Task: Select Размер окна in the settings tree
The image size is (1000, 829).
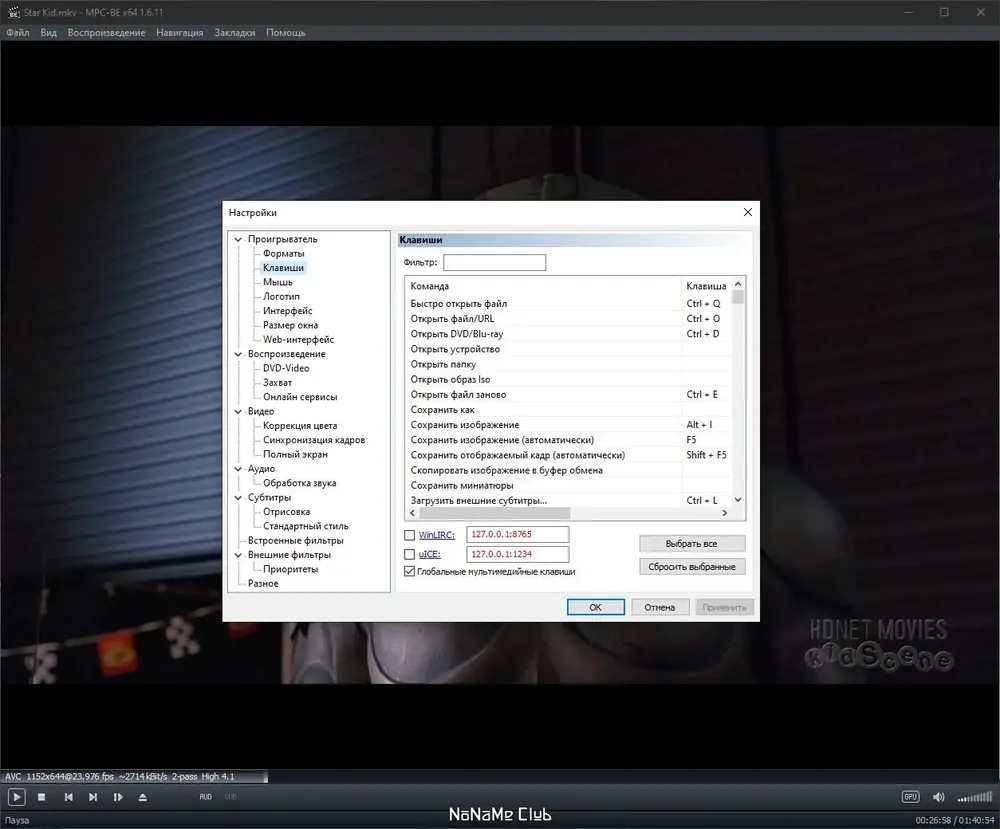Action: point(290,325)
